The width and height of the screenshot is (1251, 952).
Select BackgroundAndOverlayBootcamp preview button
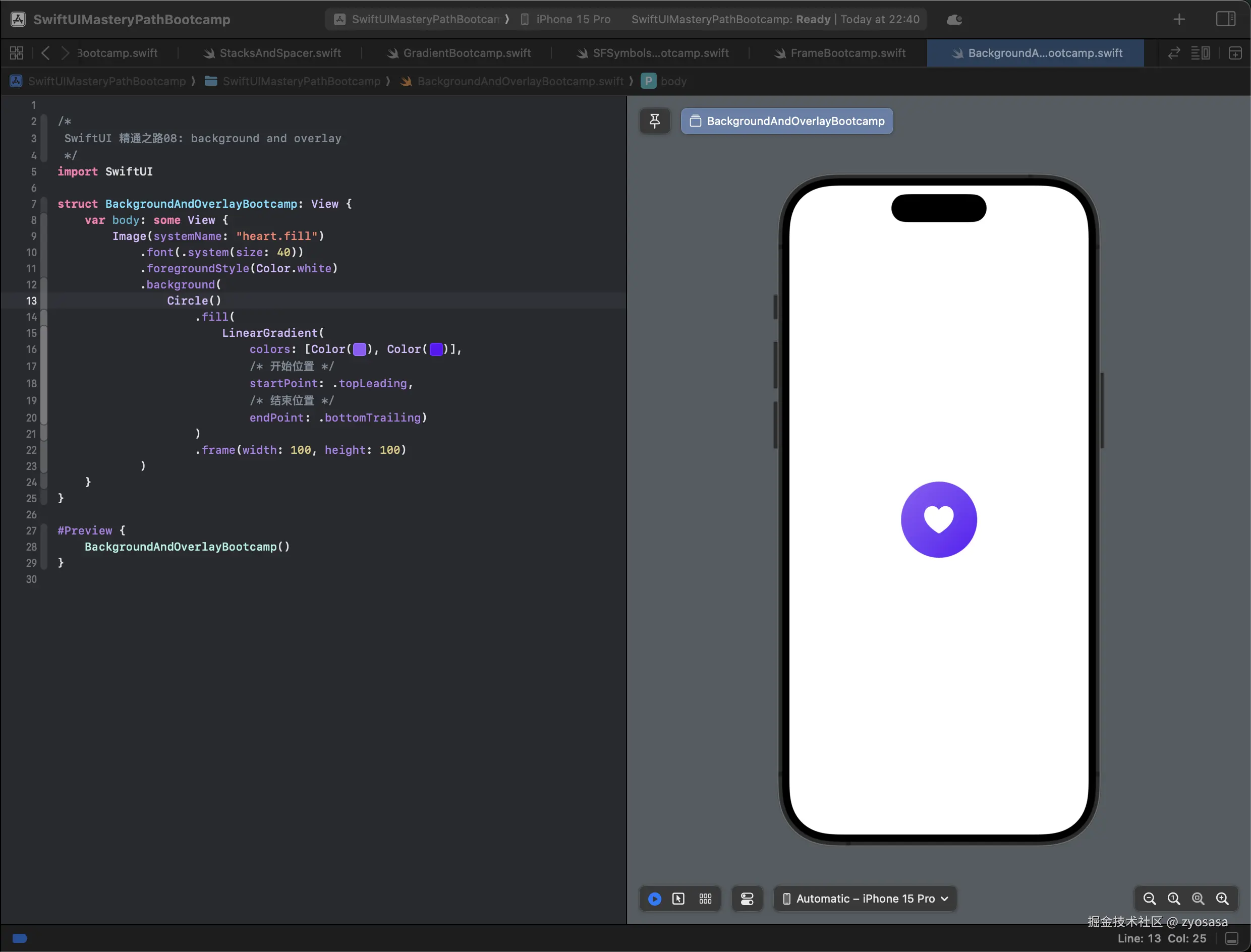(786, 121)
